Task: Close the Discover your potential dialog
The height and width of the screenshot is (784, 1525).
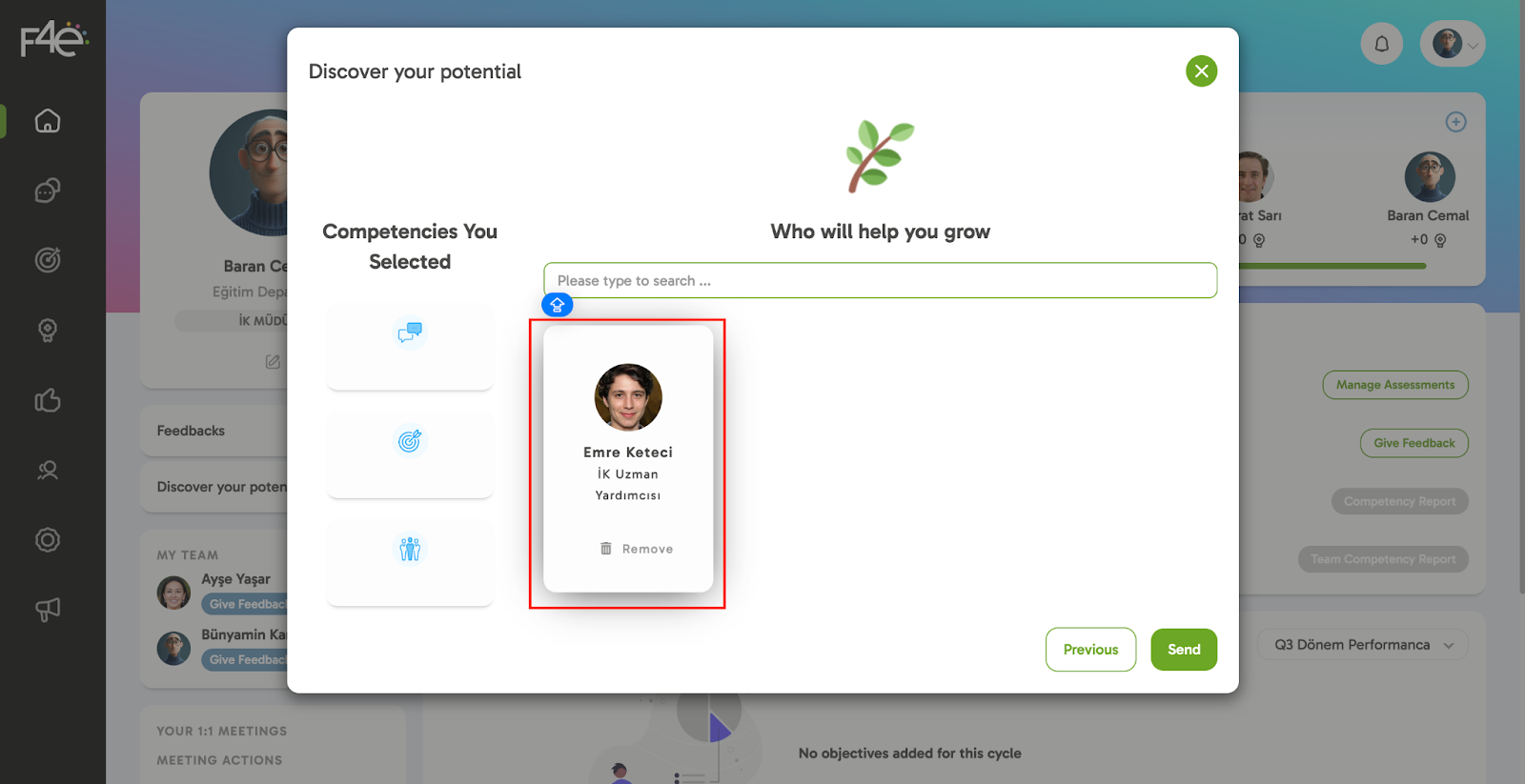Action: 1201,70
